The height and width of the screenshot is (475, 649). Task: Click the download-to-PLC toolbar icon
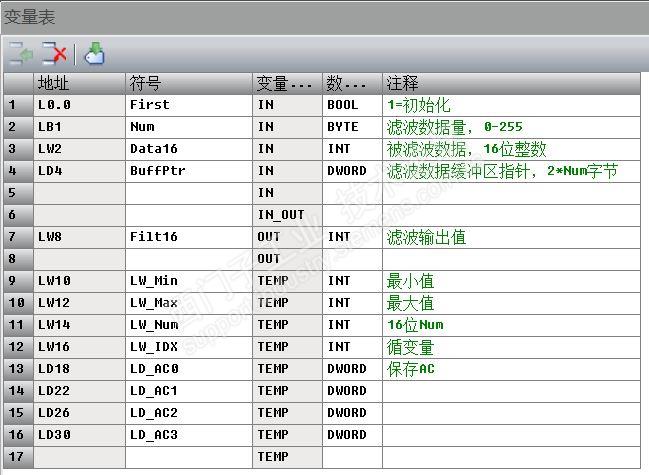click(95, 53)
